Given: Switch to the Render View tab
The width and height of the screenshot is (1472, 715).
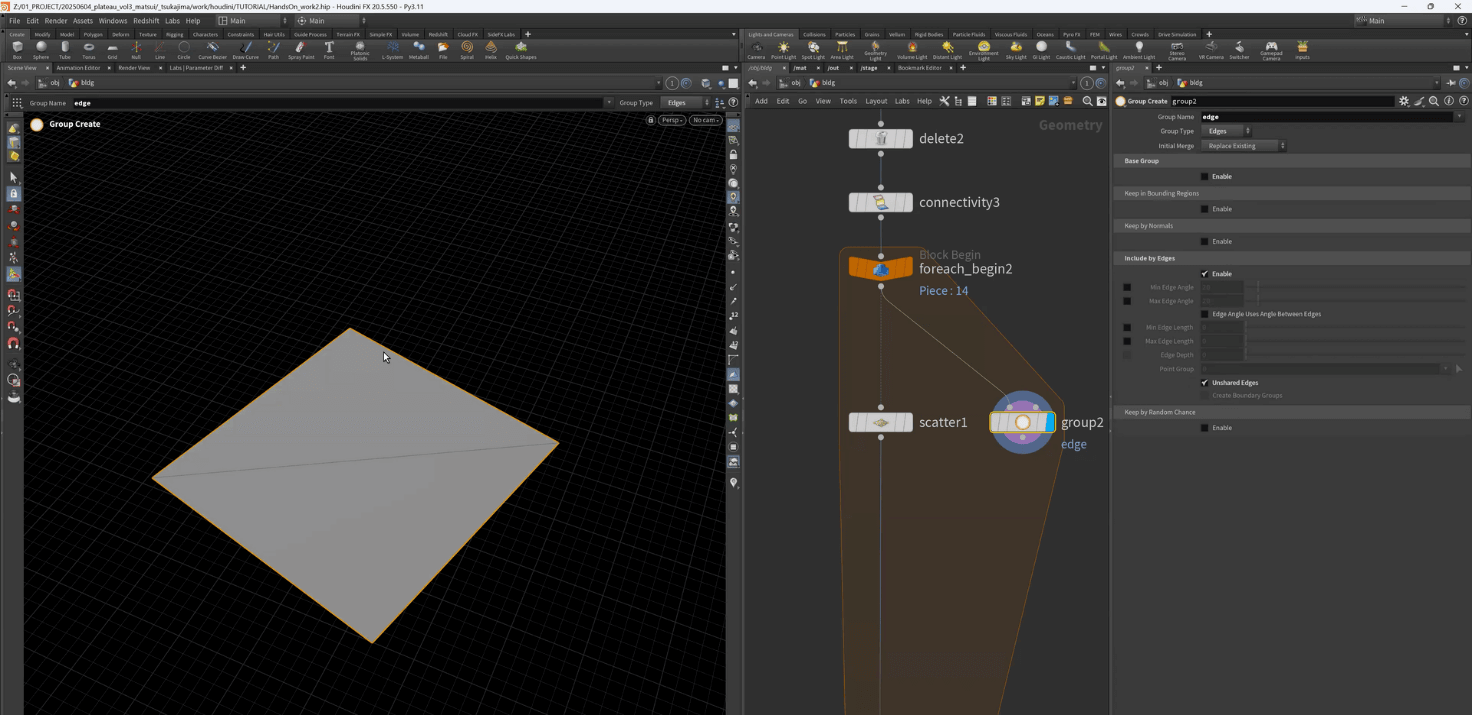Looking at the screenshot, I should click(x=134, y=68).
